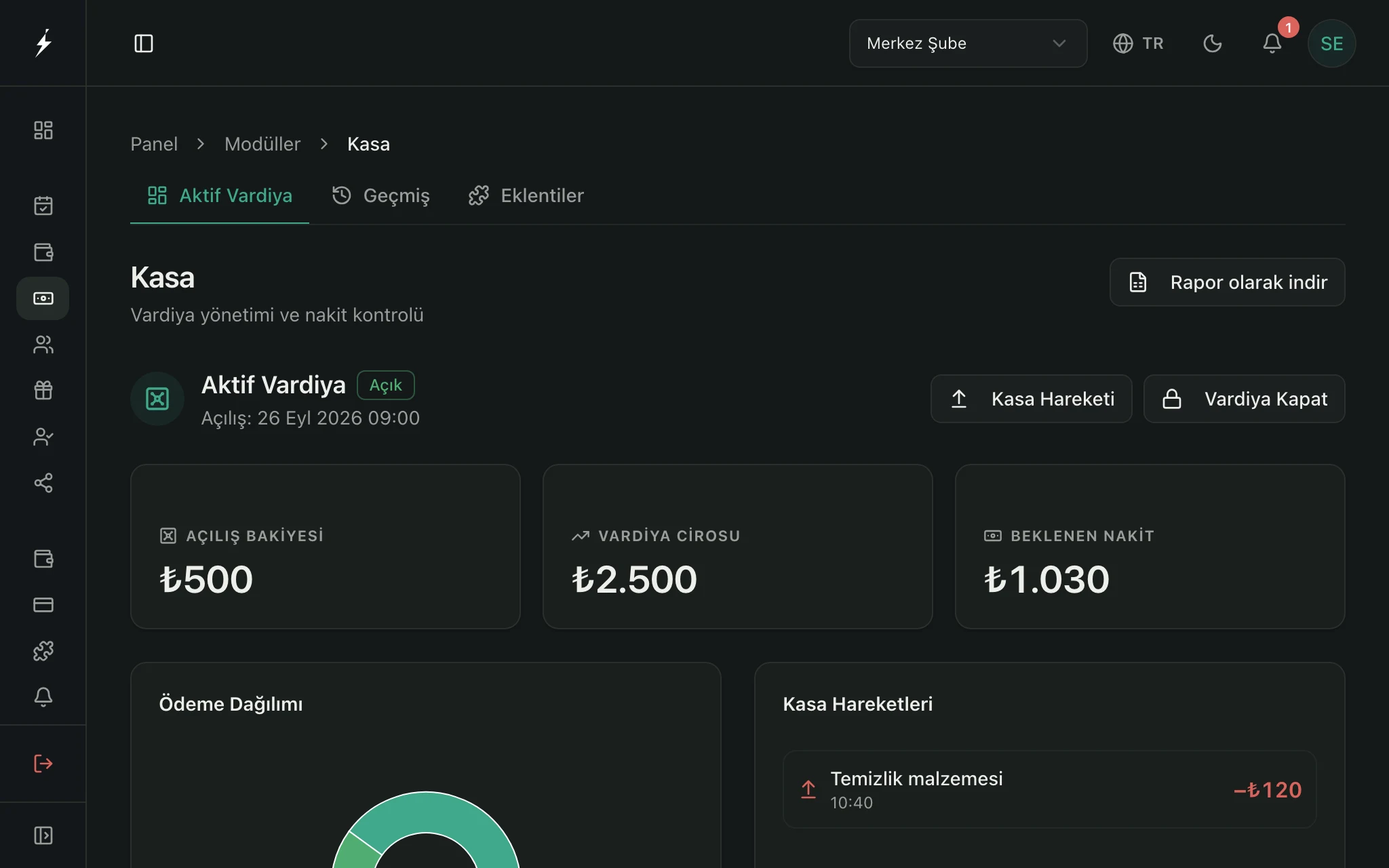Open the TR language selector

pyautogui.click(x=1138, y=43)
